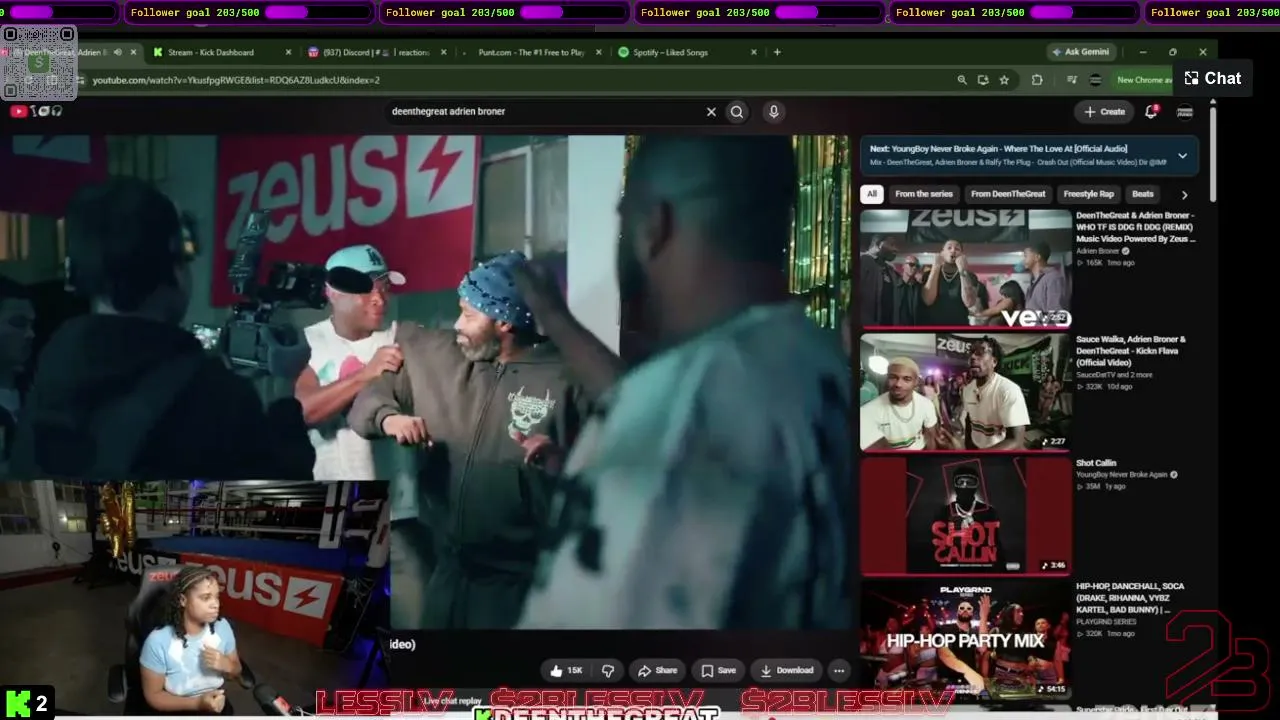Screen dimensions: 1280x720
Task: Open the WHO TF IS DDG video title
Action: point(1136,227)
